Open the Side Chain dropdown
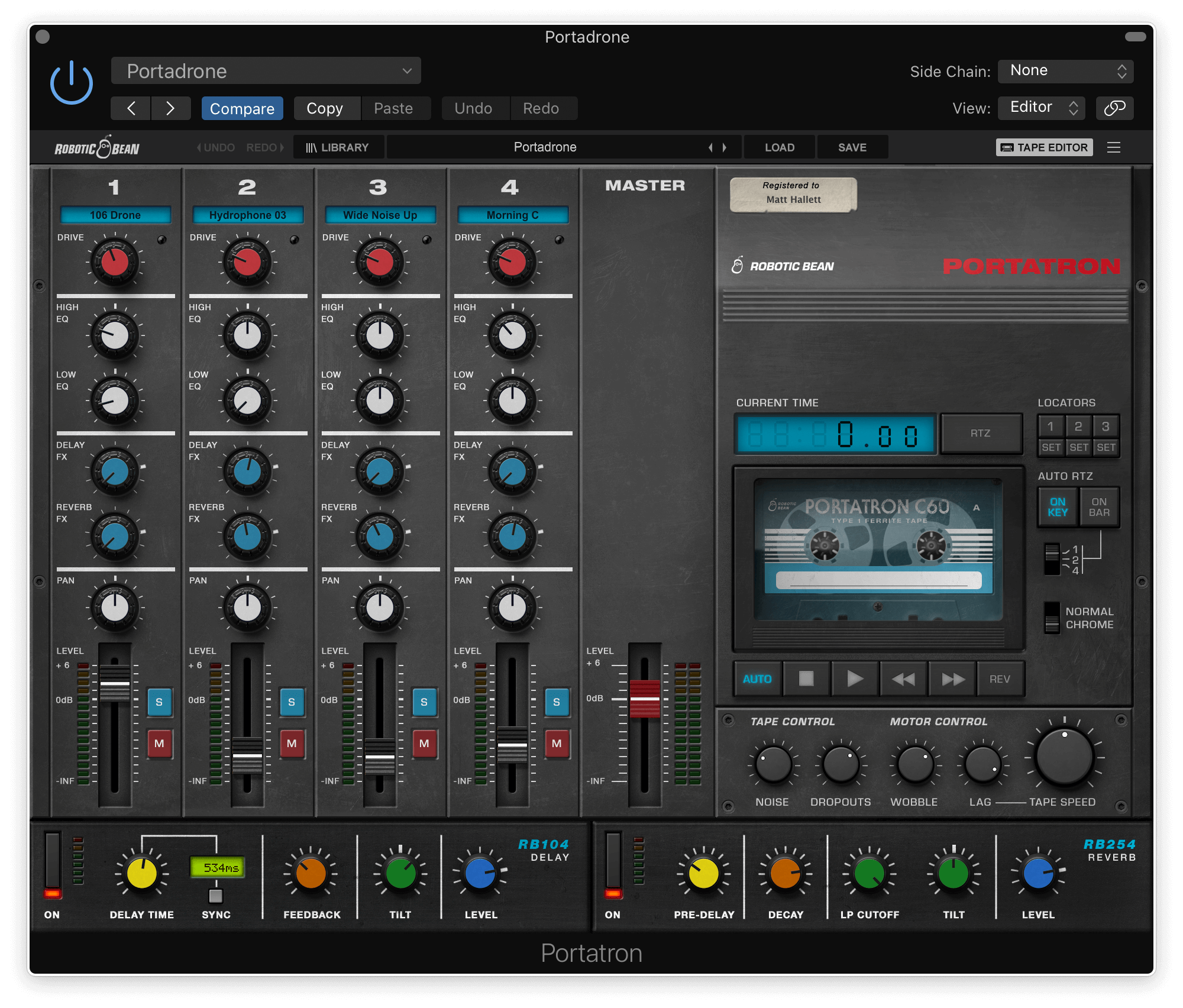 1065,71
